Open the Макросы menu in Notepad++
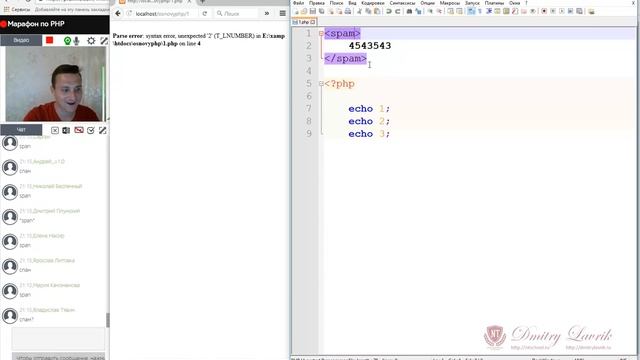The width and height of the screenshot is (640, 360). click(450, 3)
